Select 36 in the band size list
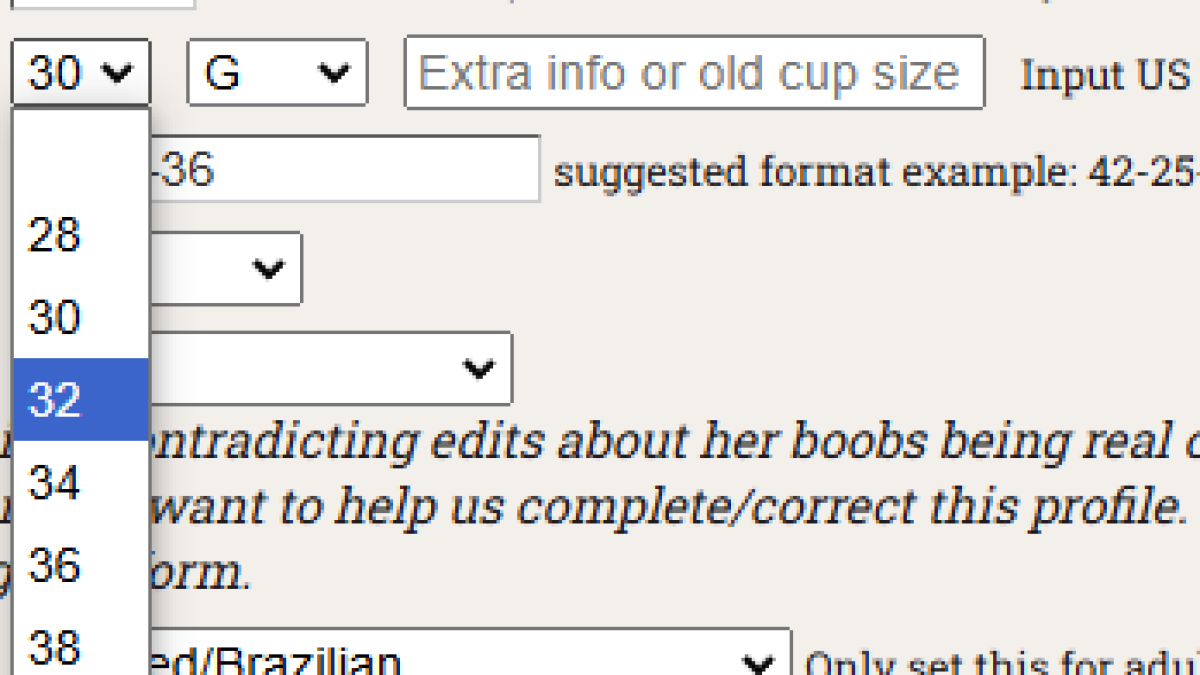The image size is (1200, 675). (x=81, y=566)
